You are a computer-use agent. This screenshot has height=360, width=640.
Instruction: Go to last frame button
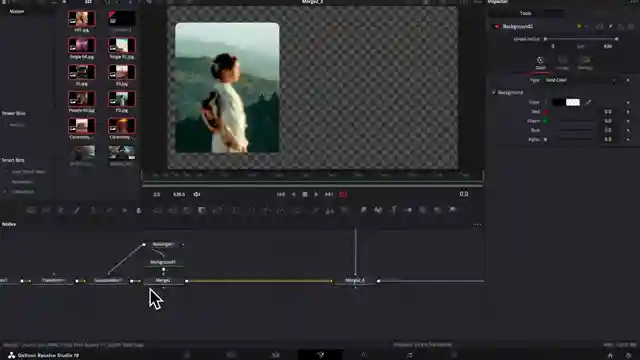pos(329,194)
